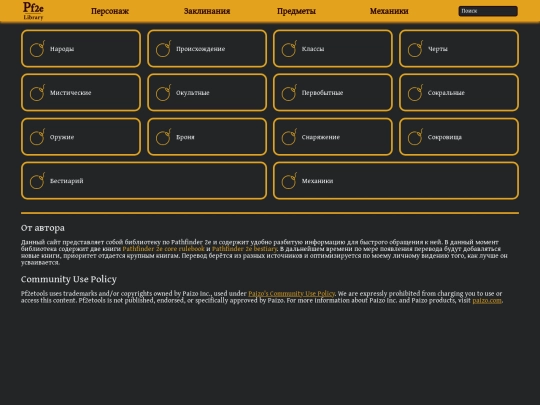Screen dimensions: 540x405
Task: Open Paizo's Community Use Policy link
Action: click(292, 293)
